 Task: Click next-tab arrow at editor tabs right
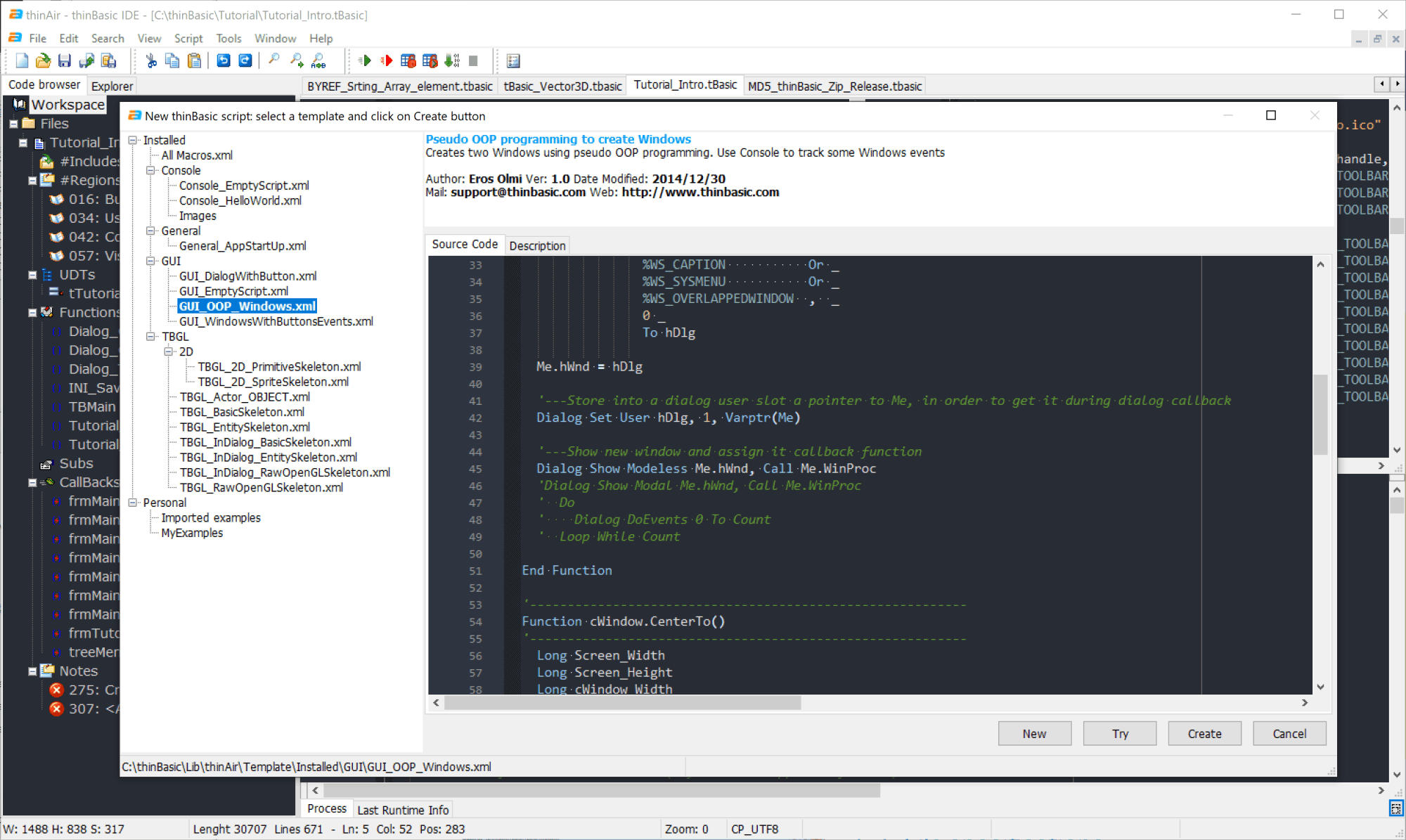pyautogui.click(x=1397, y=84)
